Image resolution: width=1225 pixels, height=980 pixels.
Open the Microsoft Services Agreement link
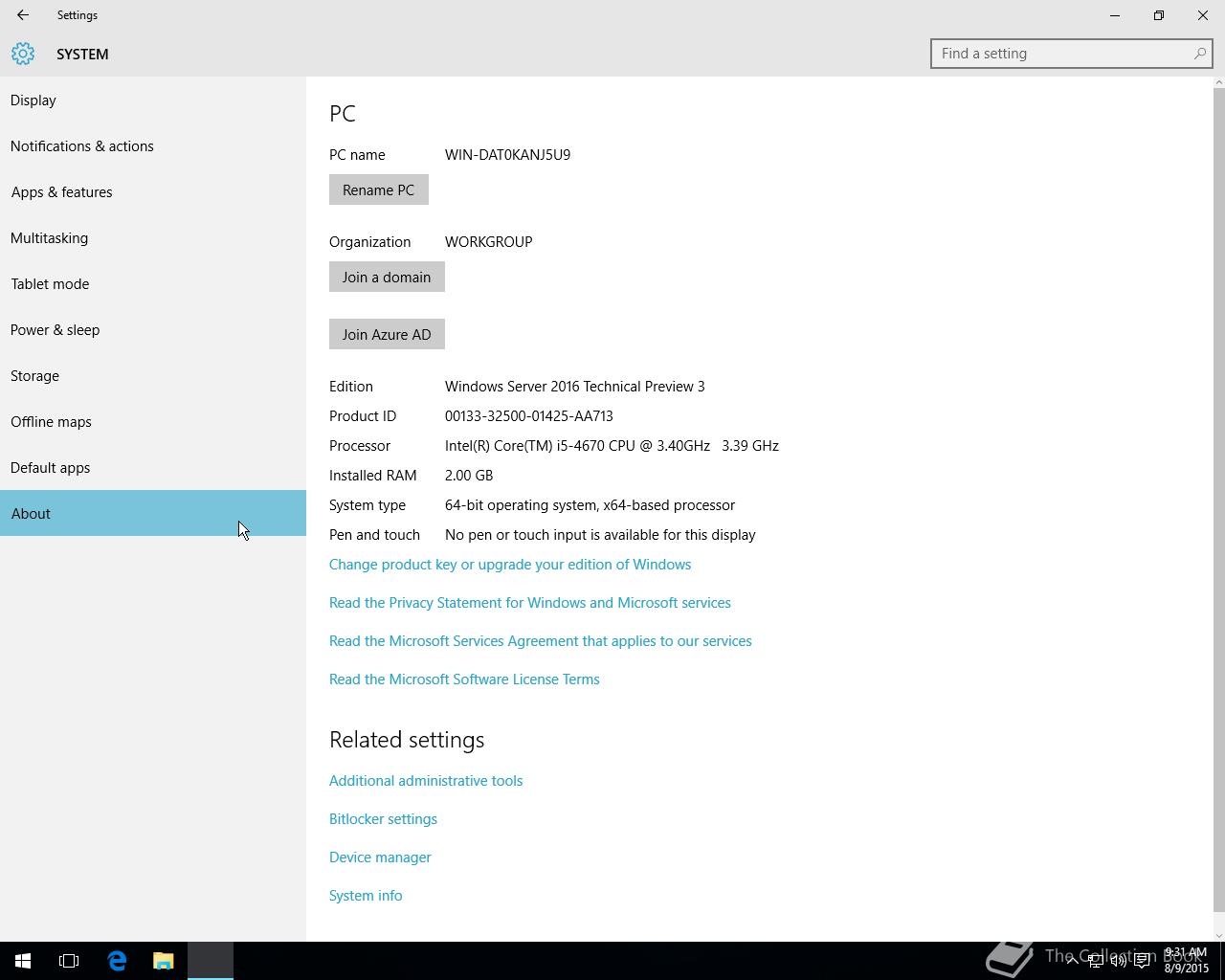point(541,641)
